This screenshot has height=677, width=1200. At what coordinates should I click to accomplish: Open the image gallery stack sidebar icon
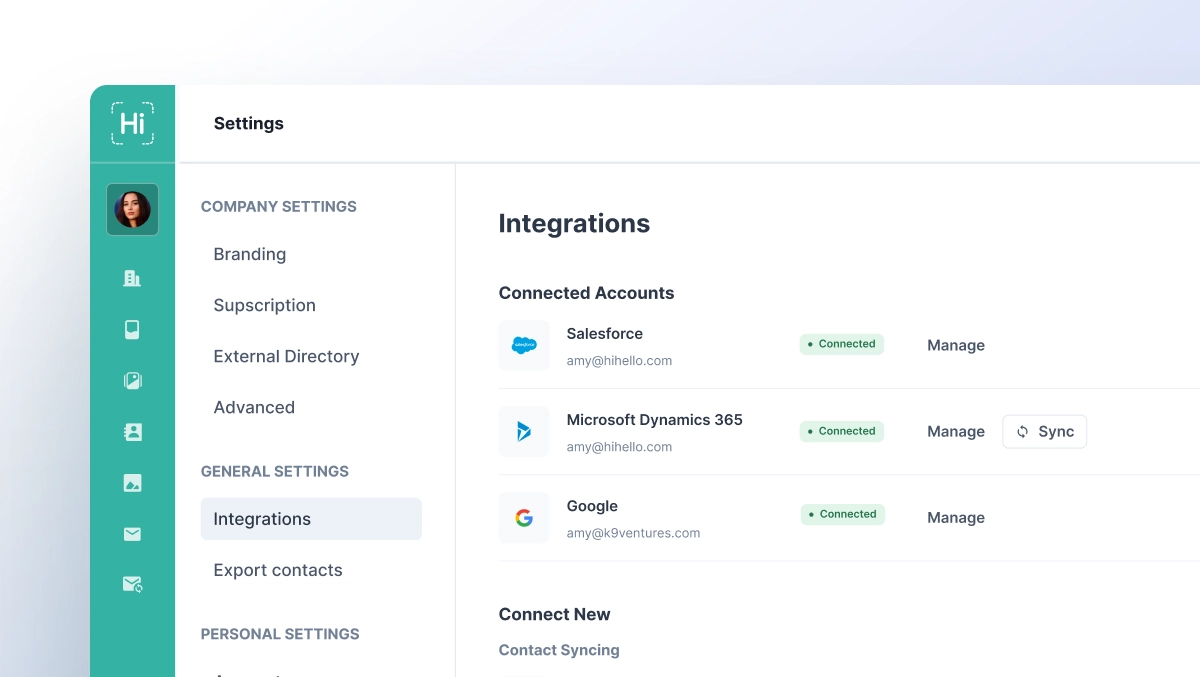coord(132,380)
